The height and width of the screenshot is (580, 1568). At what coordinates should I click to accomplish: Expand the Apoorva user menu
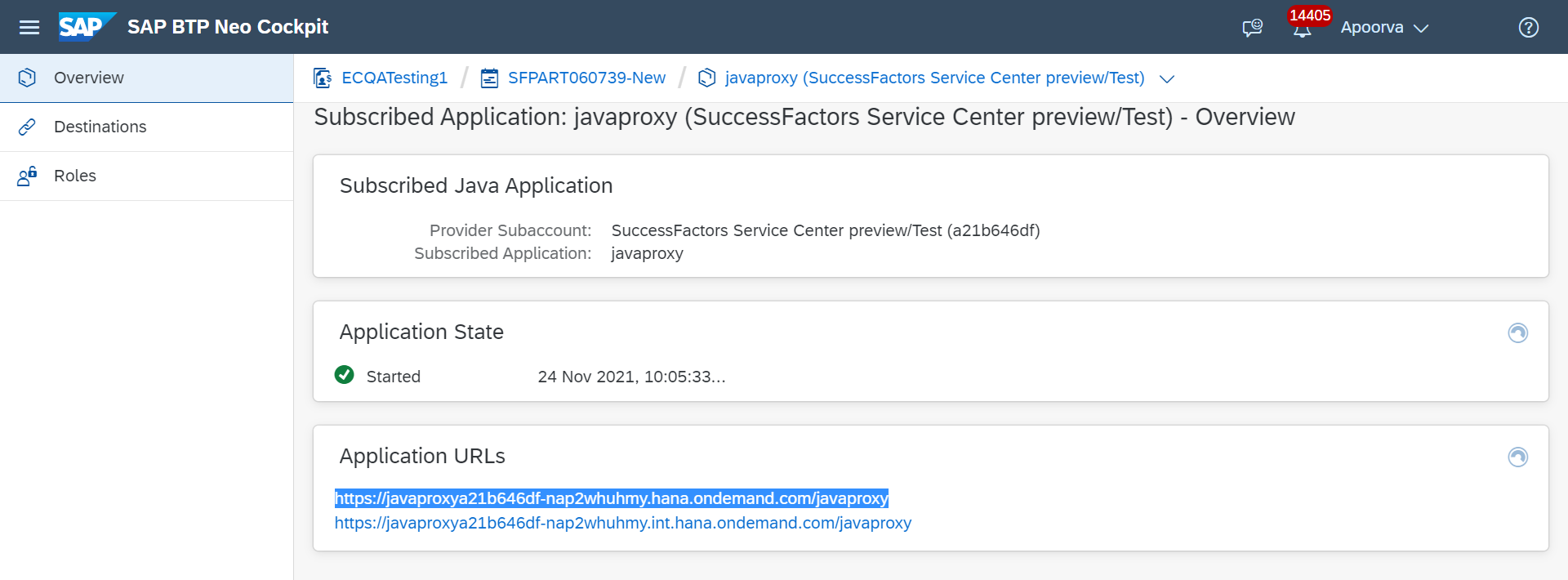click(x=1384, y=28)
